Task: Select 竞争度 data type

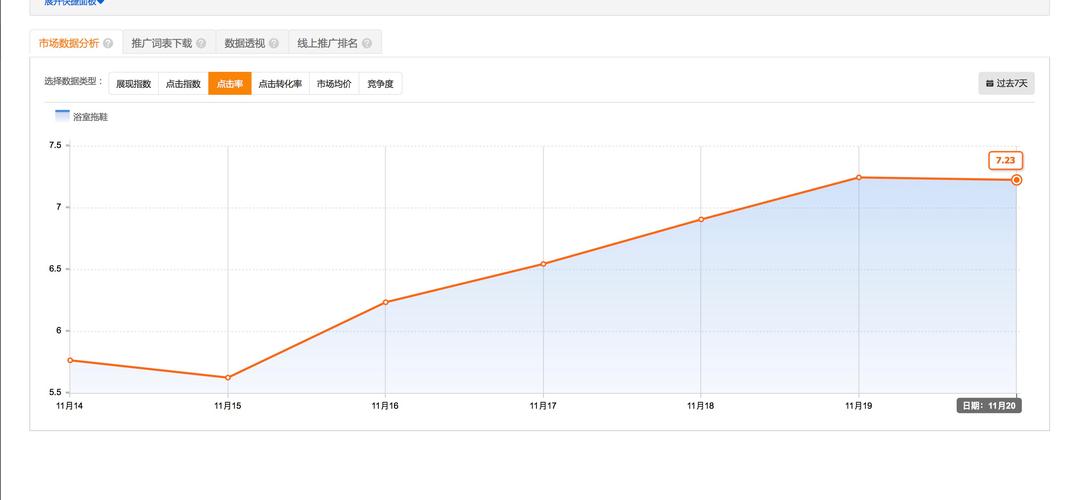Action: (380, 84)
